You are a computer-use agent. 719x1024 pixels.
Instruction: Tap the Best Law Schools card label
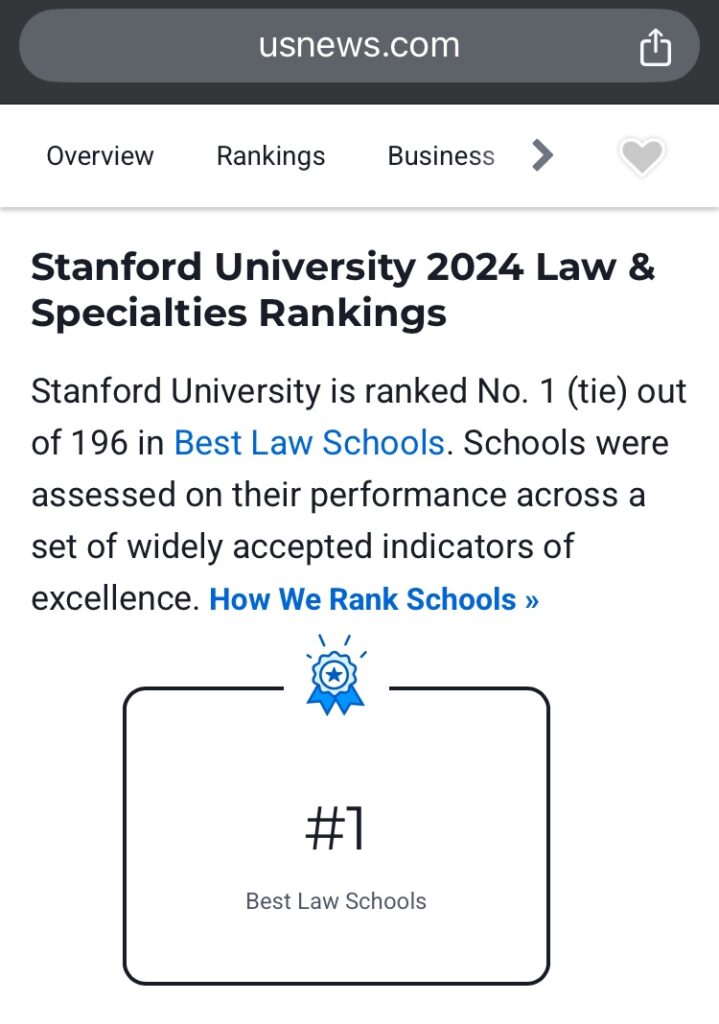pyautogui.click(x=336, y=901)
